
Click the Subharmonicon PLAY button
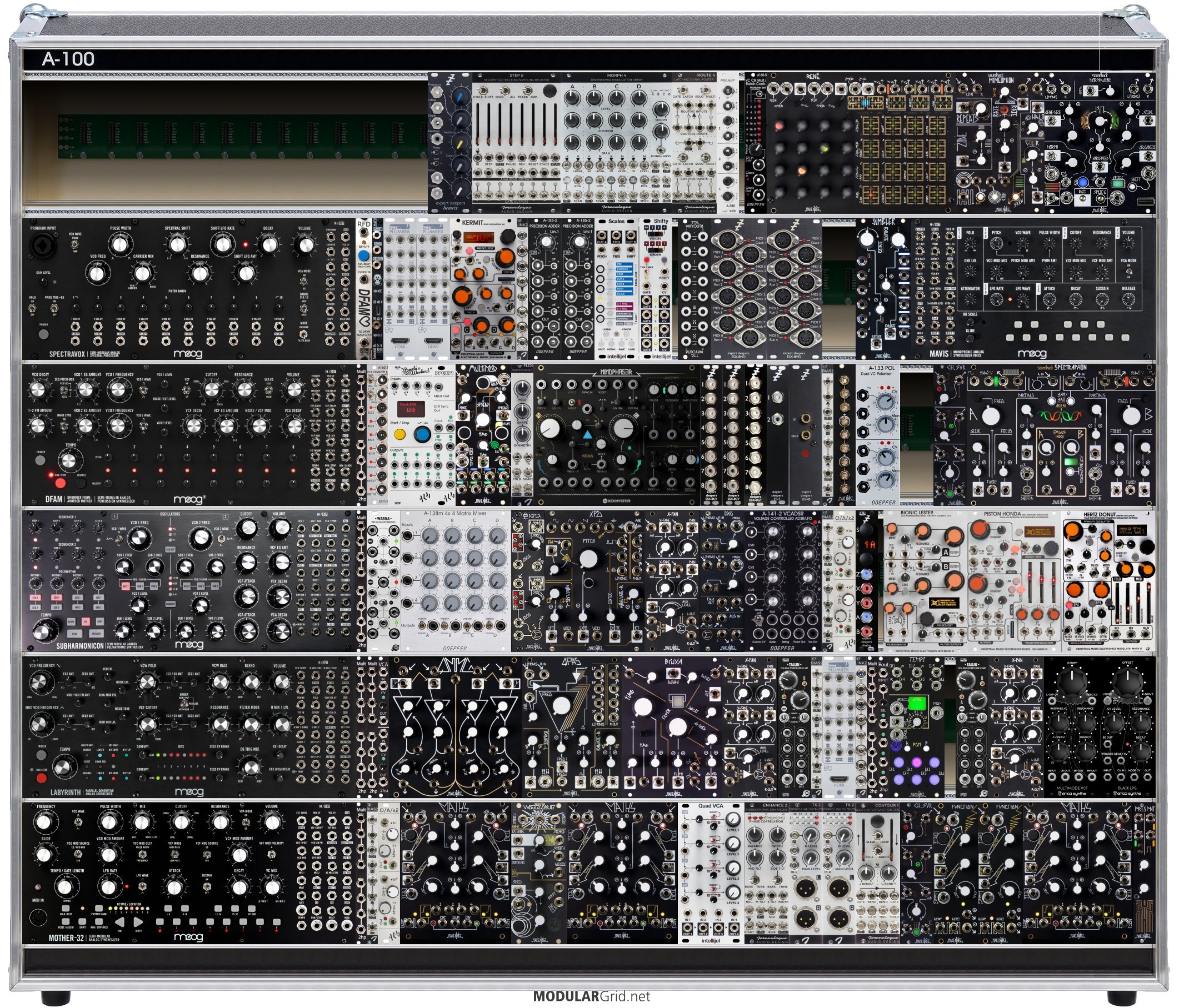pyautogui.click(x=74, y=634)
